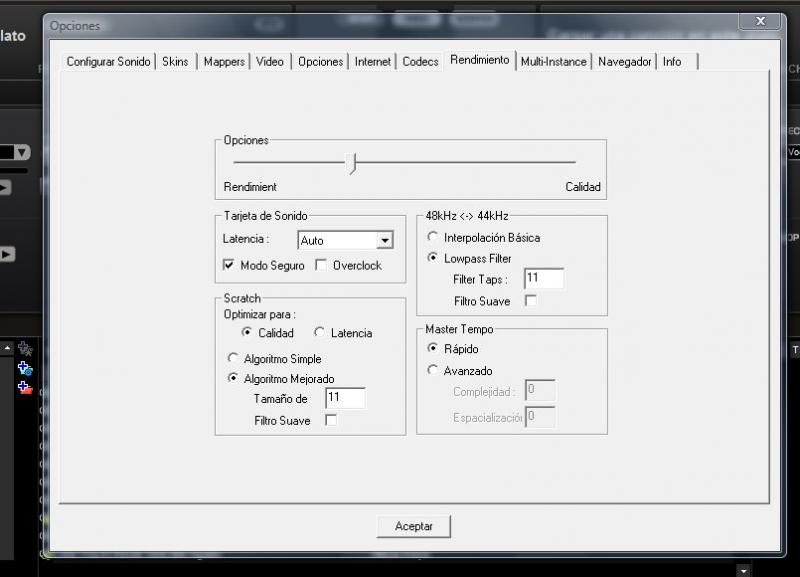Open the Opciones tab
800x577 pixels.
click(x=320, y=62)
